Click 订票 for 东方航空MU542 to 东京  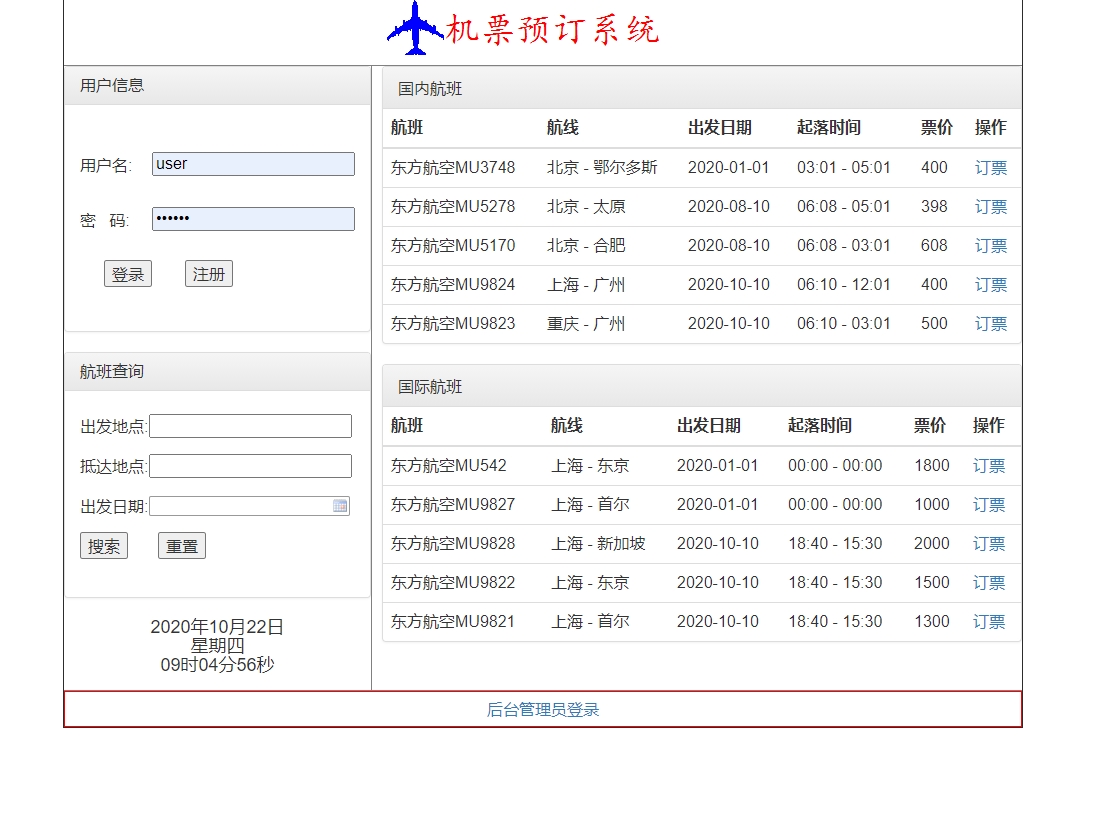point(988,465)
